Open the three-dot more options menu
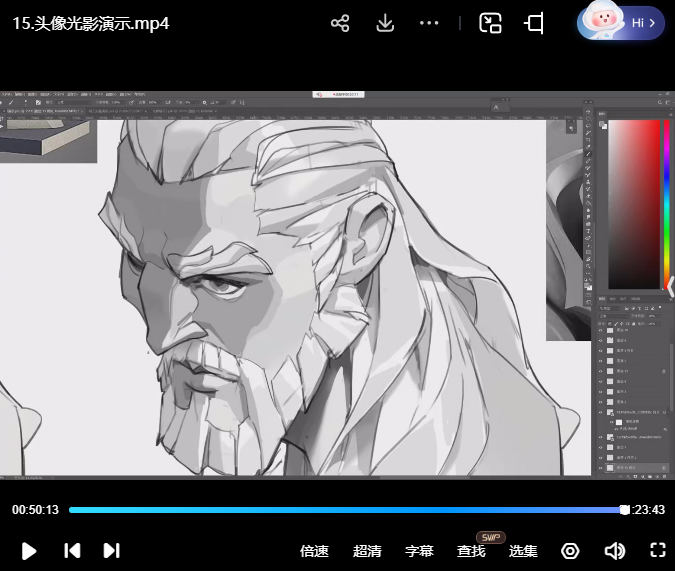675x571 pixels. pyautogui.click(x=429, y=23)
